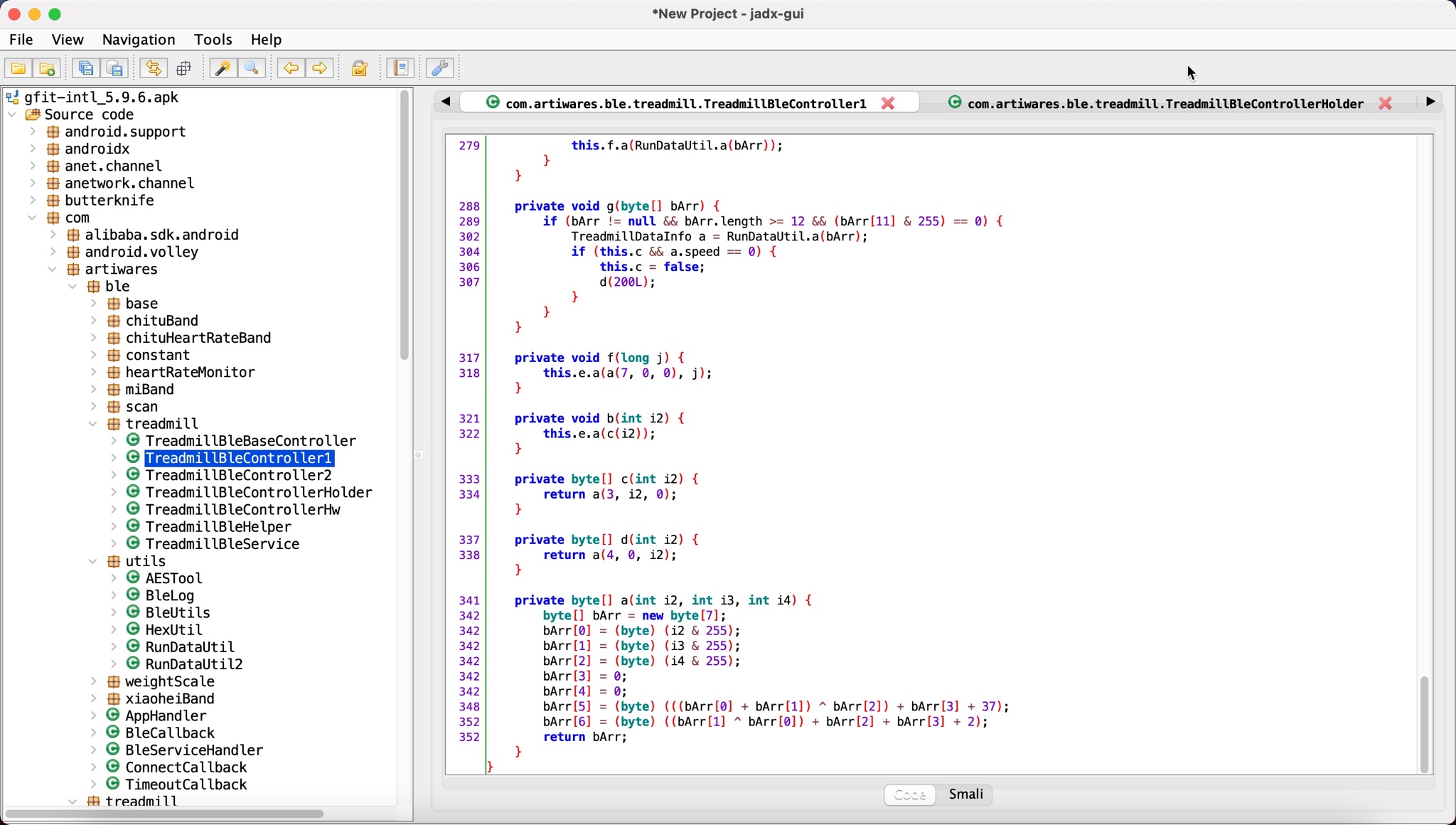The height and width of the screenshot is (825, 1456).
Task: Click the Source code folder icon
Action: coord(33,115)
